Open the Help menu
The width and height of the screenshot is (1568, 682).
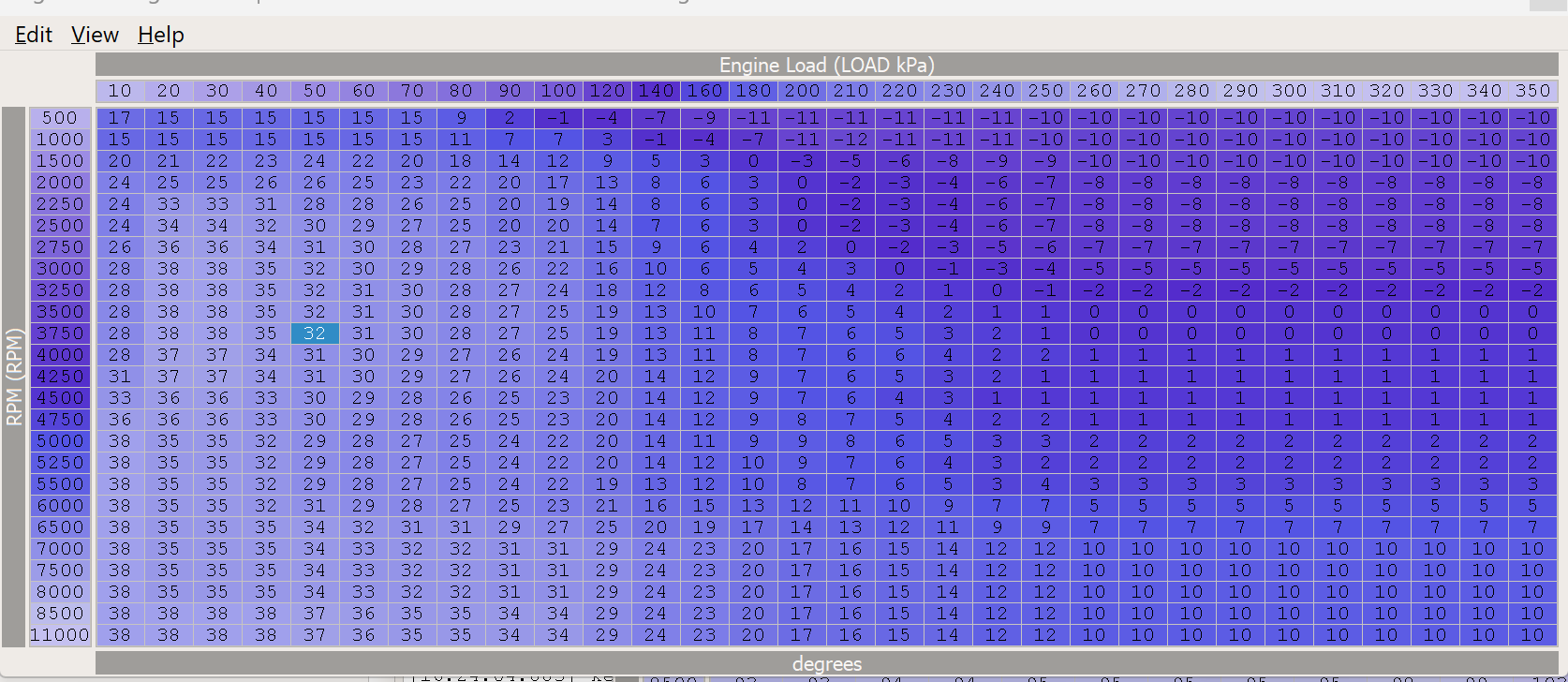click(x=161, y=36)
